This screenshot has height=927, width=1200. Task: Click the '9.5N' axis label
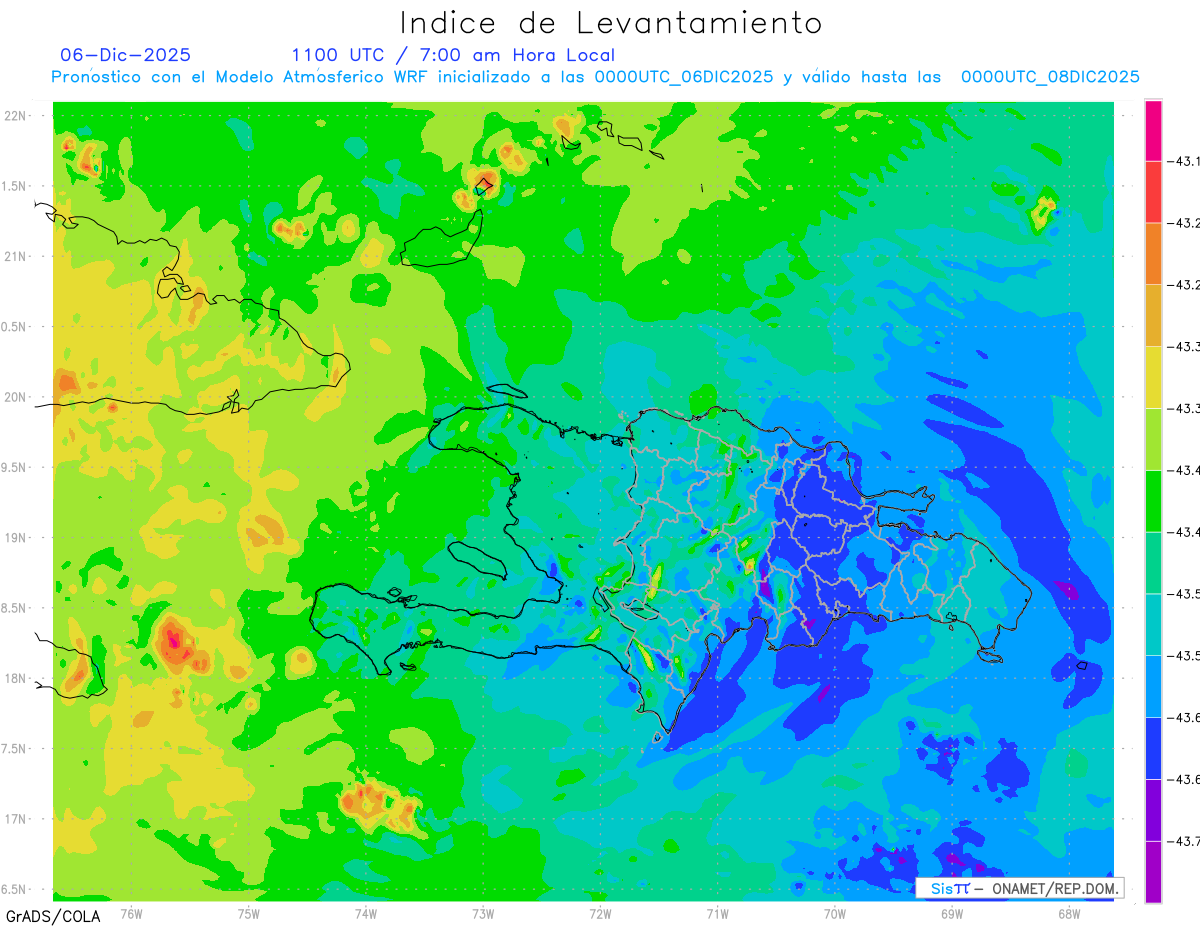(x=14, y=467)
